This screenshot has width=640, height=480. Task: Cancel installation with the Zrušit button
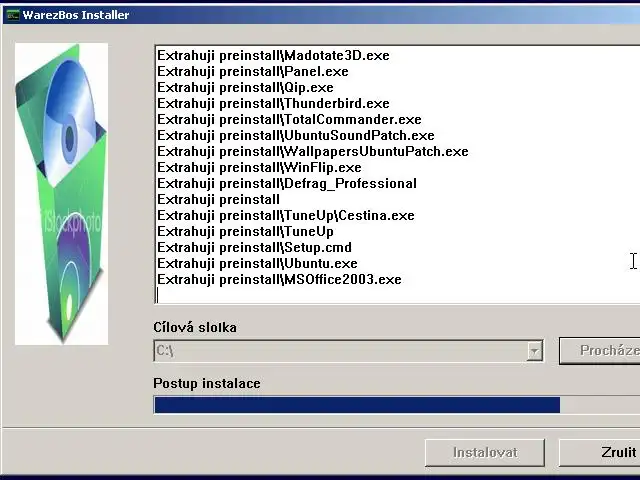tap(599, 453)
